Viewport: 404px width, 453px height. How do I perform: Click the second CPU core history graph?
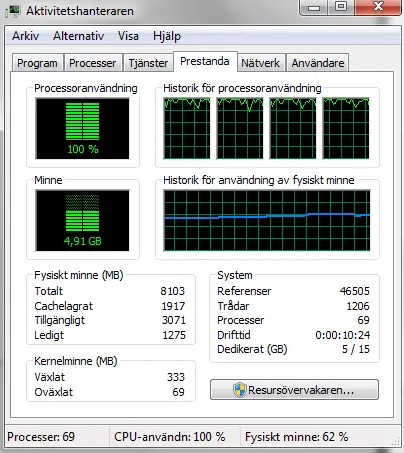point(240,128)
